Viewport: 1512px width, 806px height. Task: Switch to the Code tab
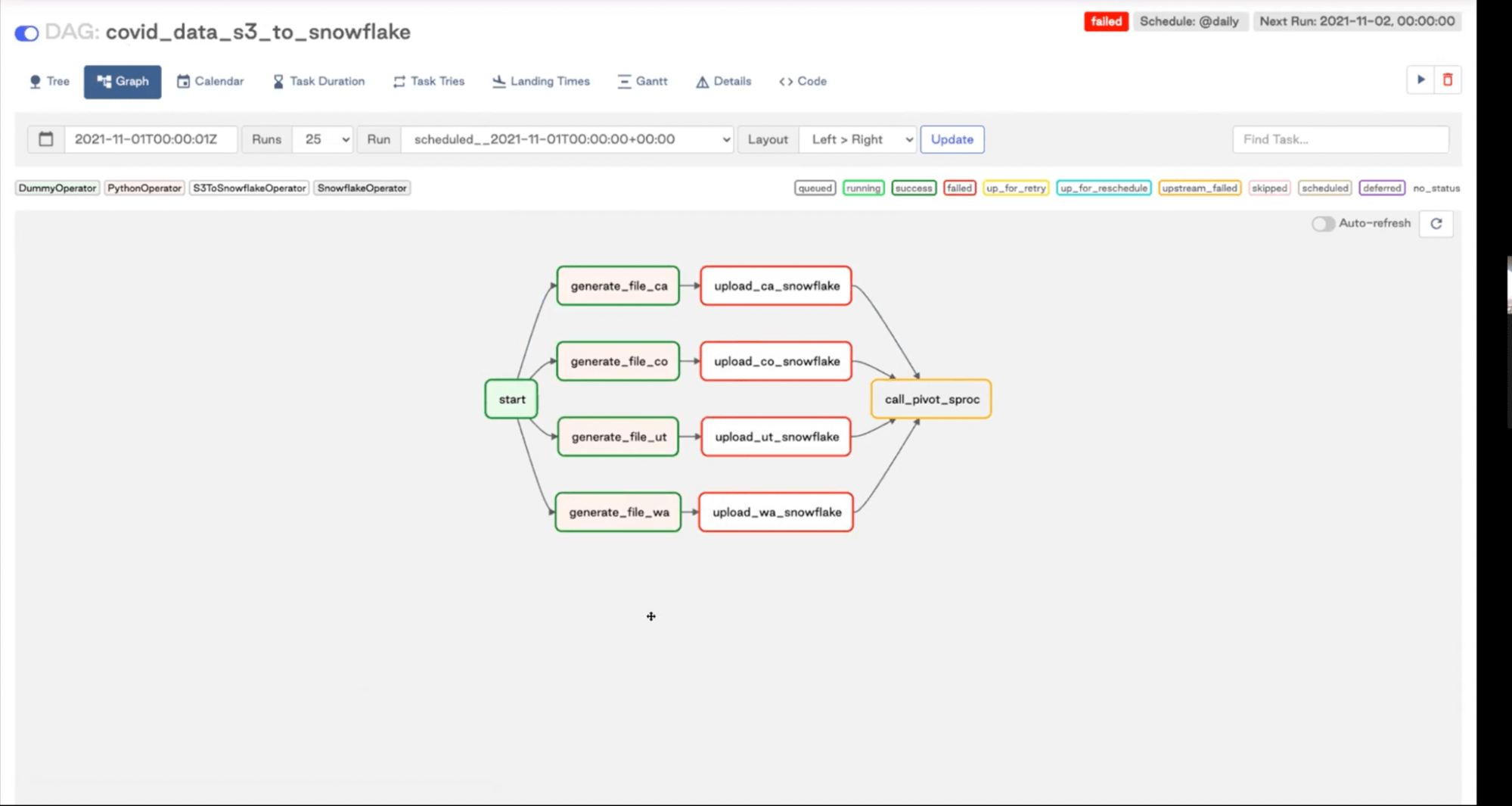pyautogui.click(x=803, y=81)
